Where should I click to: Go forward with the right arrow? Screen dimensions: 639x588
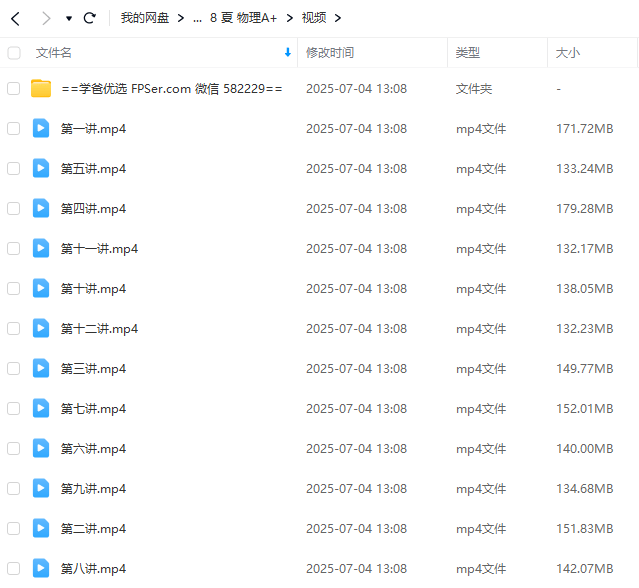click(x=46, y=18)
